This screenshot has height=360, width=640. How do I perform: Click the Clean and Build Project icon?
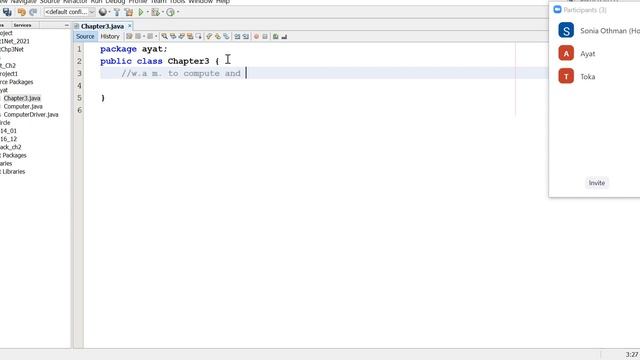click(129, 12)
